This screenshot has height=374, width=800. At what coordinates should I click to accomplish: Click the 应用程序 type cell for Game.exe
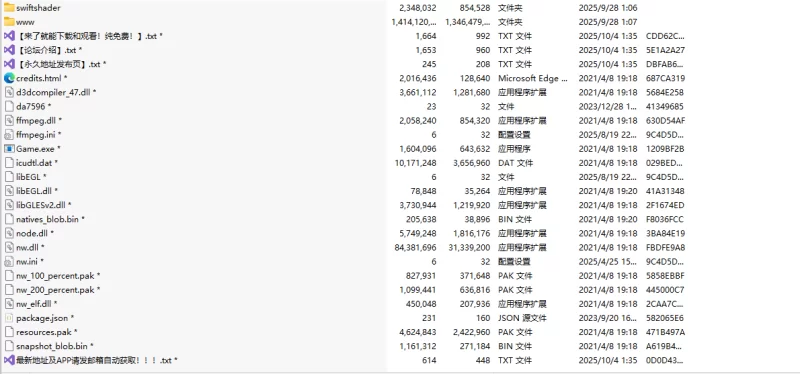tap(514, 148)
